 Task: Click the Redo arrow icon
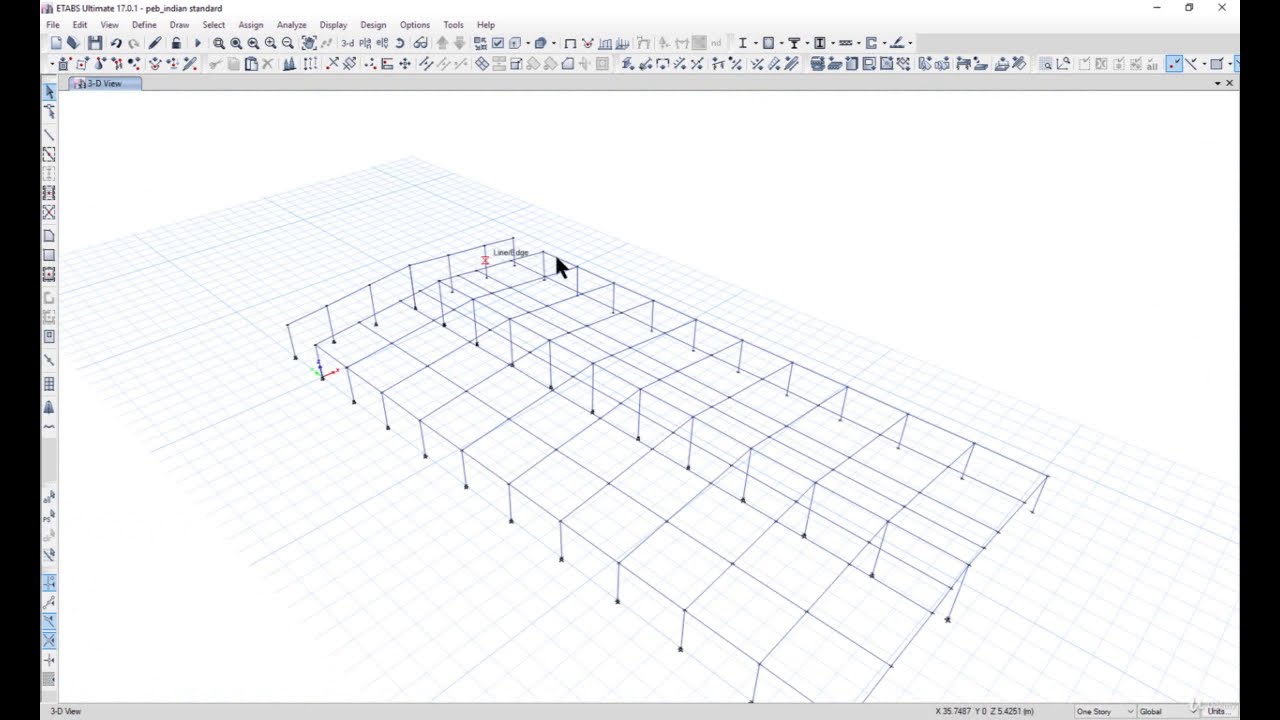(x=134, y=43)
